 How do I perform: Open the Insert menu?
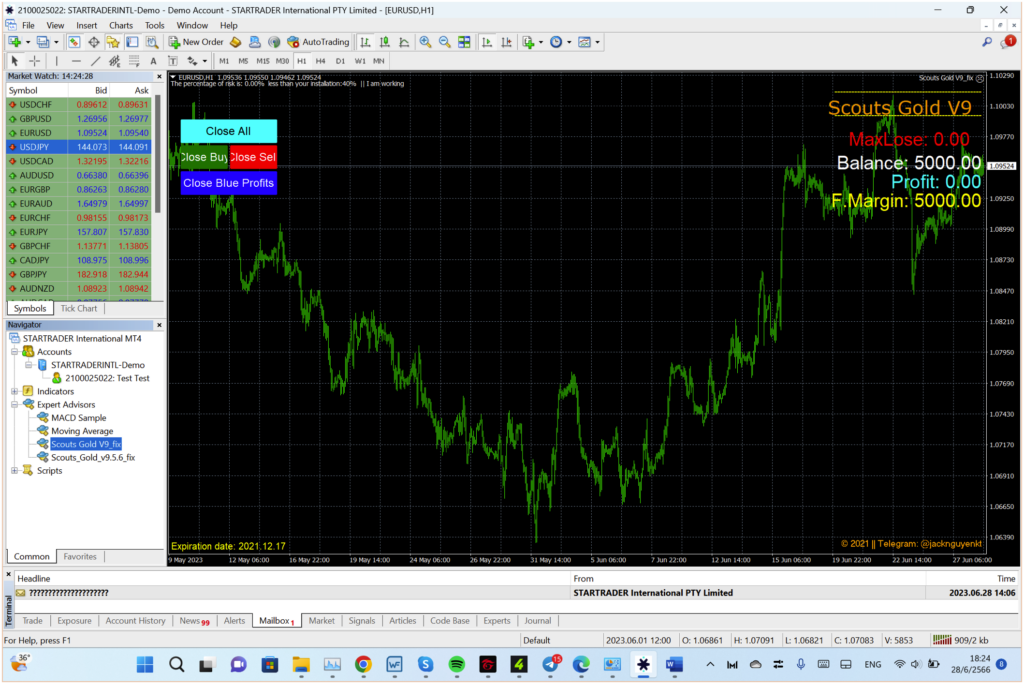click(86, 25)
